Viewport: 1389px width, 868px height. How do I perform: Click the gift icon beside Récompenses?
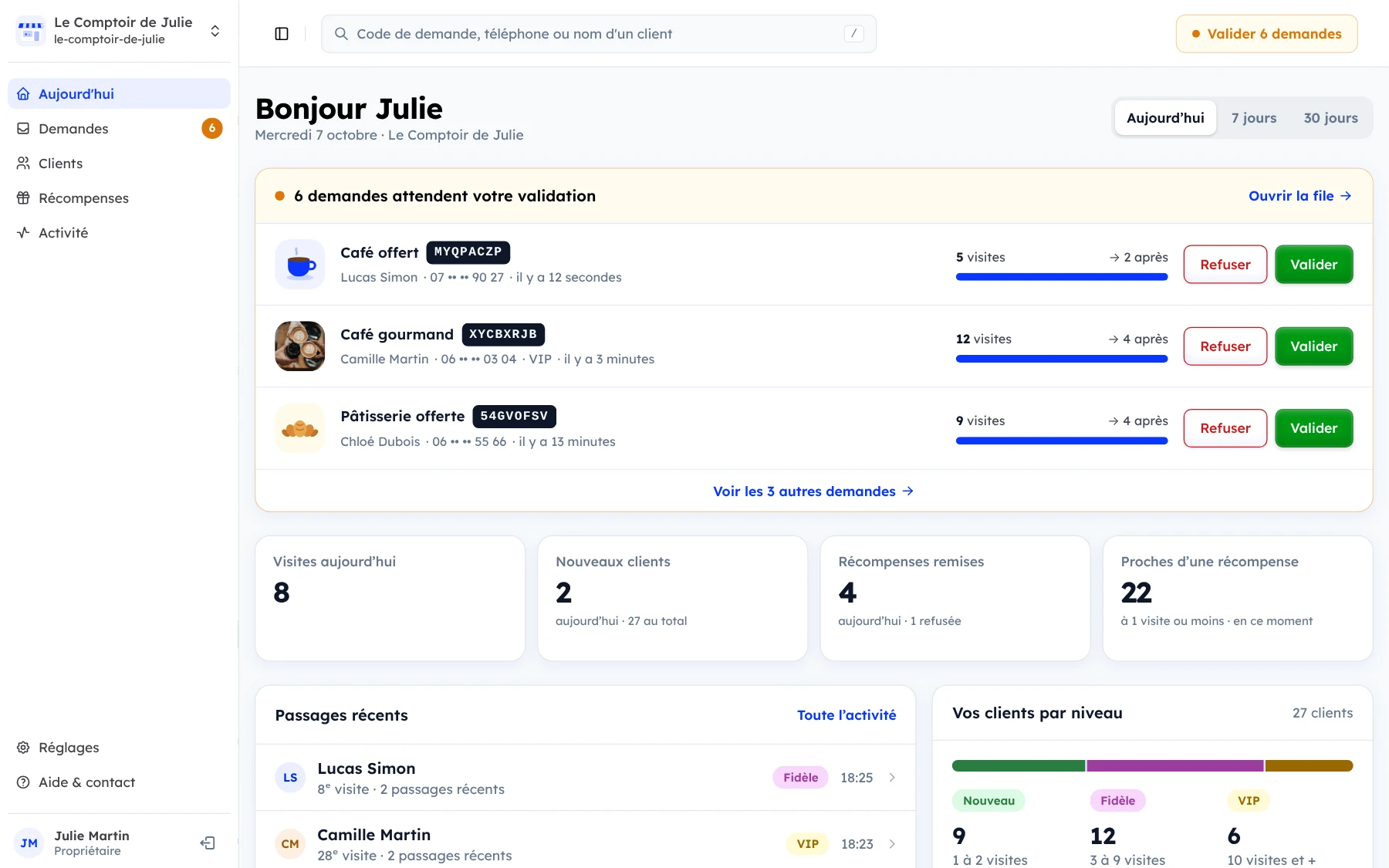coord(24,198)
